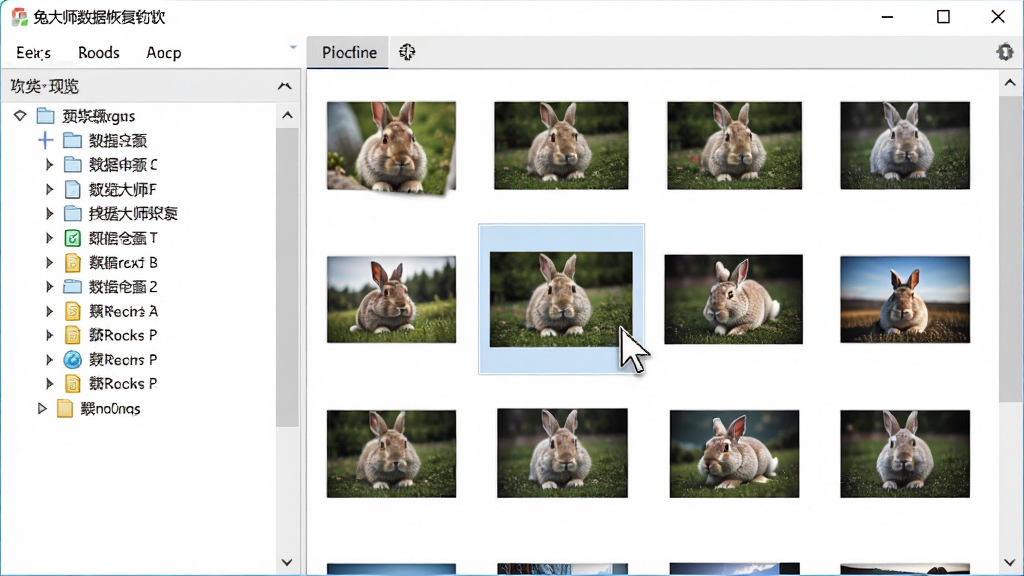1024x576 pixels.
Task: Expand the tree row ending in 'rext B'
Action: (x=49, y=263)
